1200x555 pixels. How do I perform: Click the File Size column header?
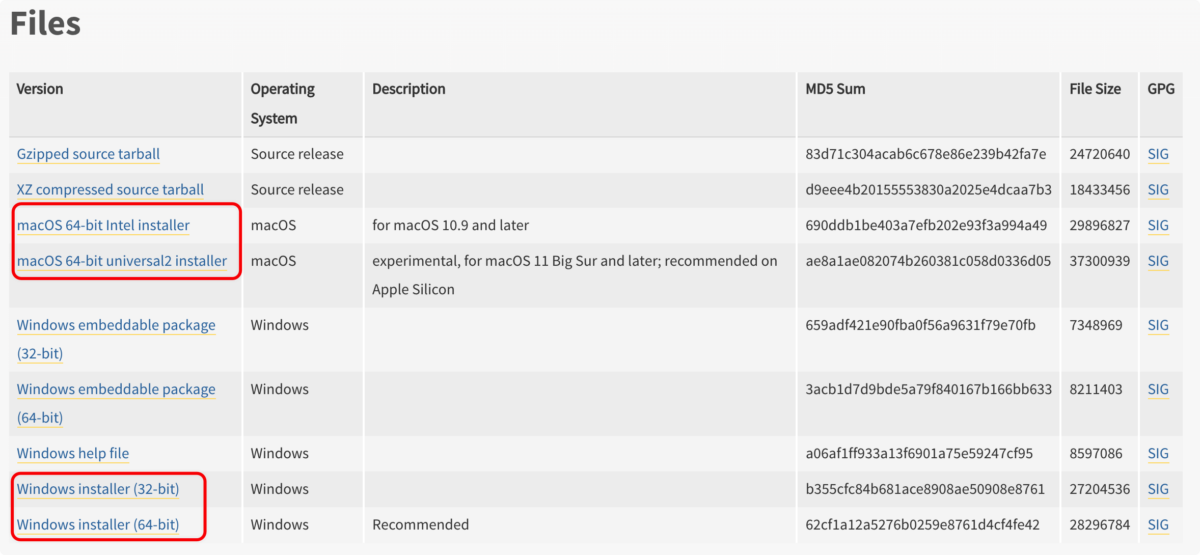(1095, 89)
